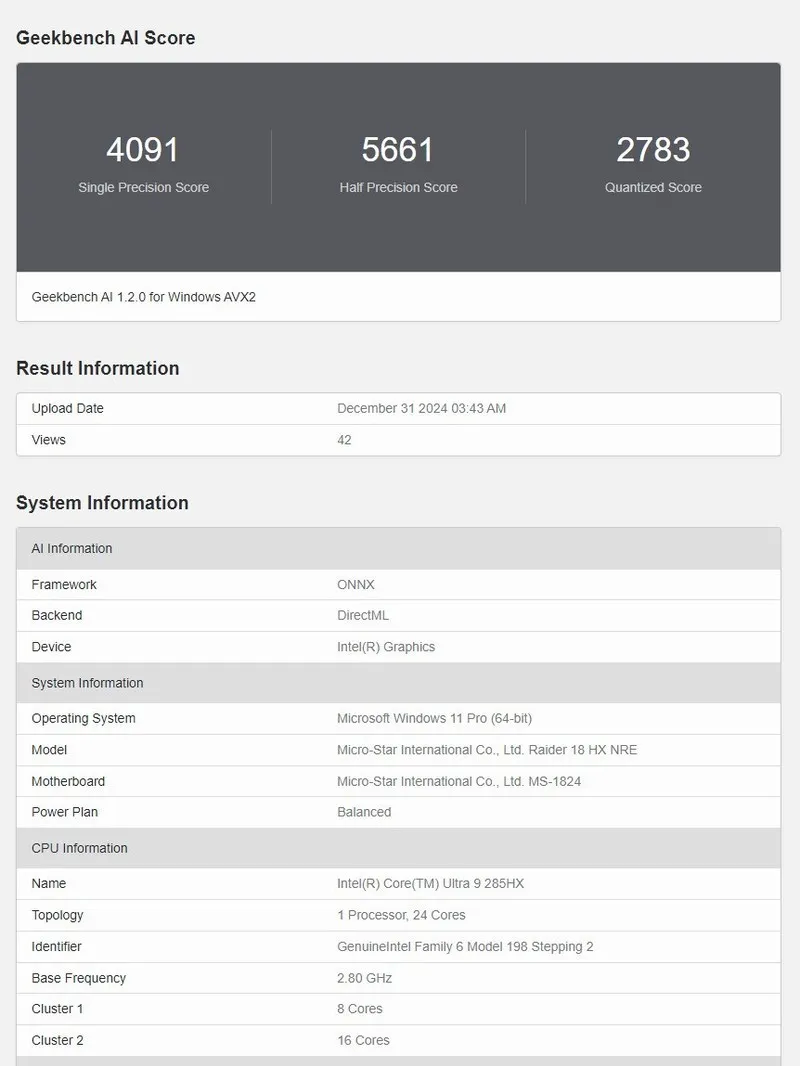The image size is (800, 1066).
Task: Select the Geekbench AI 1.2.0 version text
Action: 144,297
